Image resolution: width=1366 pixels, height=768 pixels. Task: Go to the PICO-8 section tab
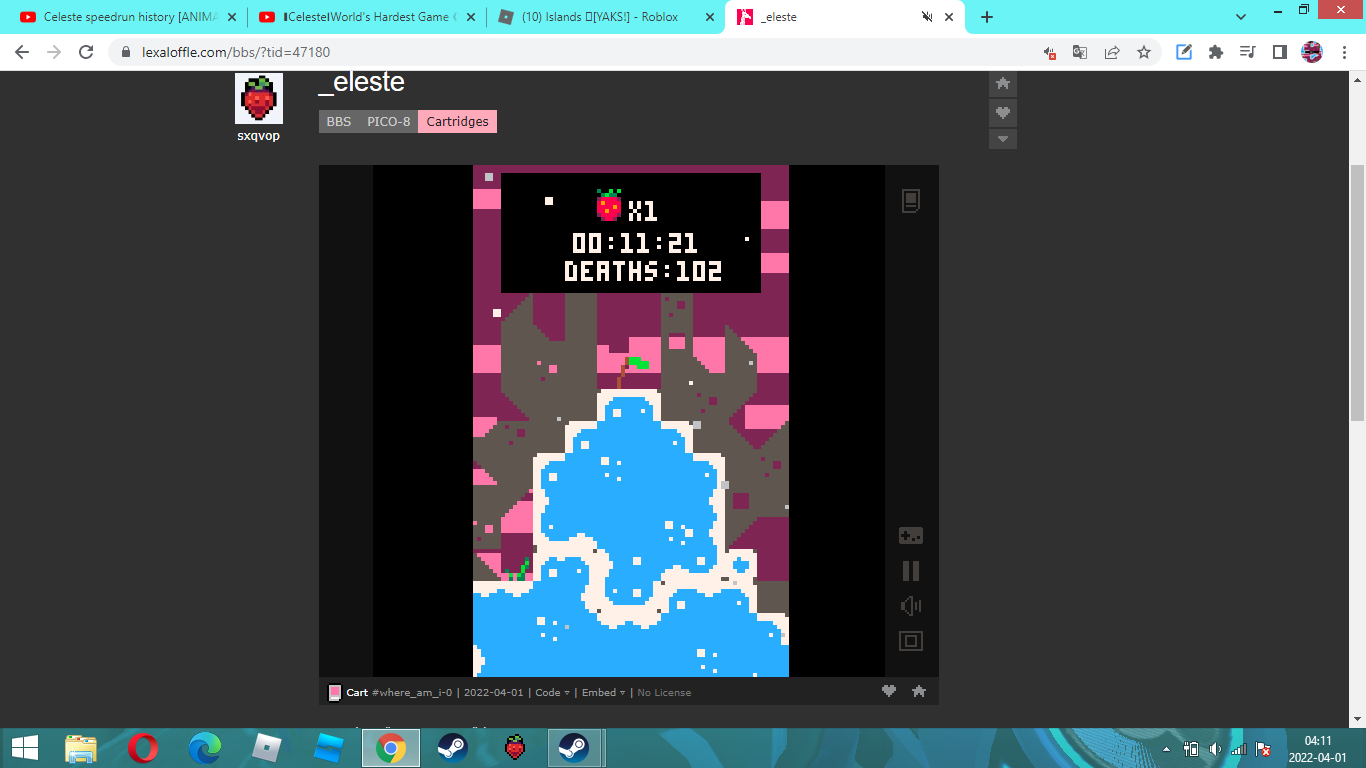(388, 121)
